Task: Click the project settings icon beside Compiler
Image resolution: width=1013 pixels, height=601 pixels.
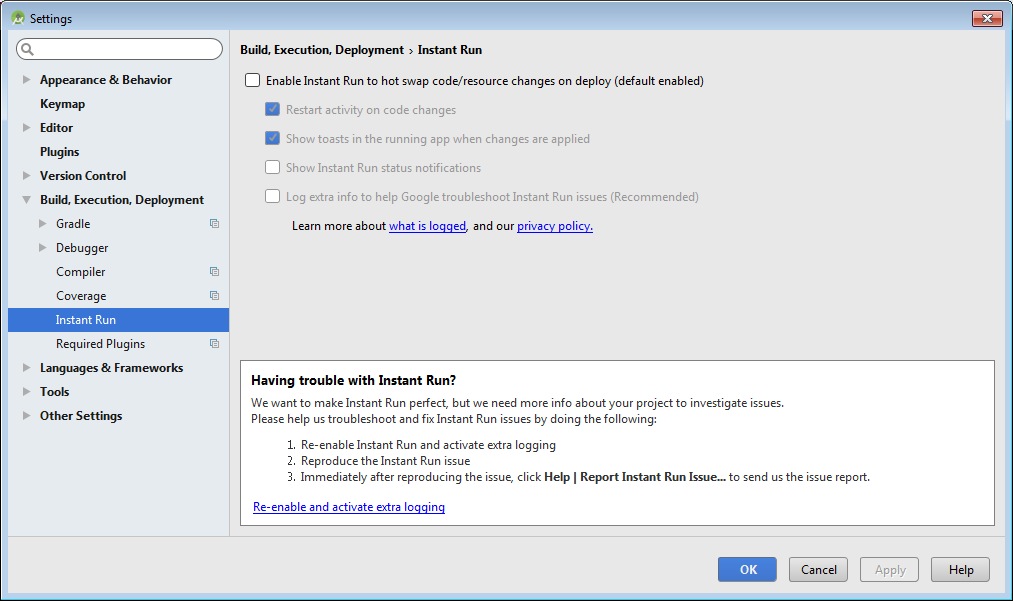Action: pos(213,271)
